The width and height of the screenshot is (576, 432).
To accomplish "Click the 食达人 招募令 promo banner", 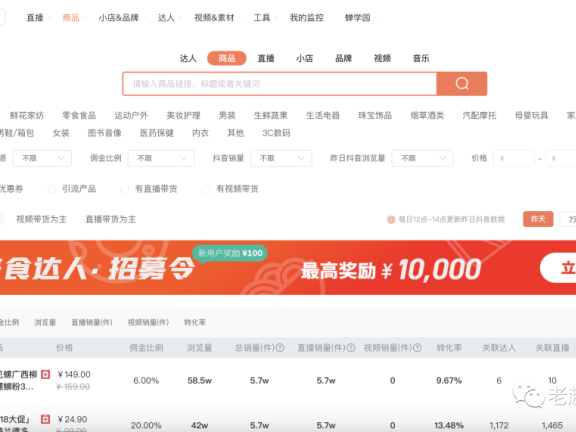I will coord(288,267).
